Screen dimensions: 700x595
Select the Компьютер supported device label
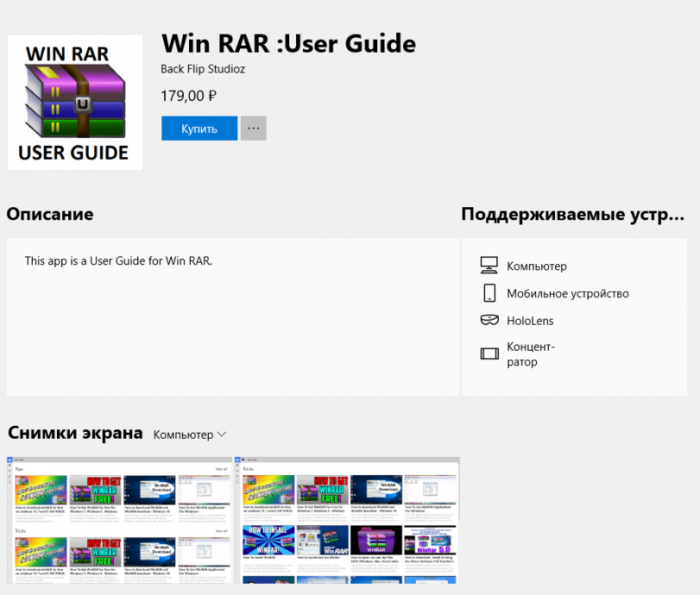[x=537, y=266]
